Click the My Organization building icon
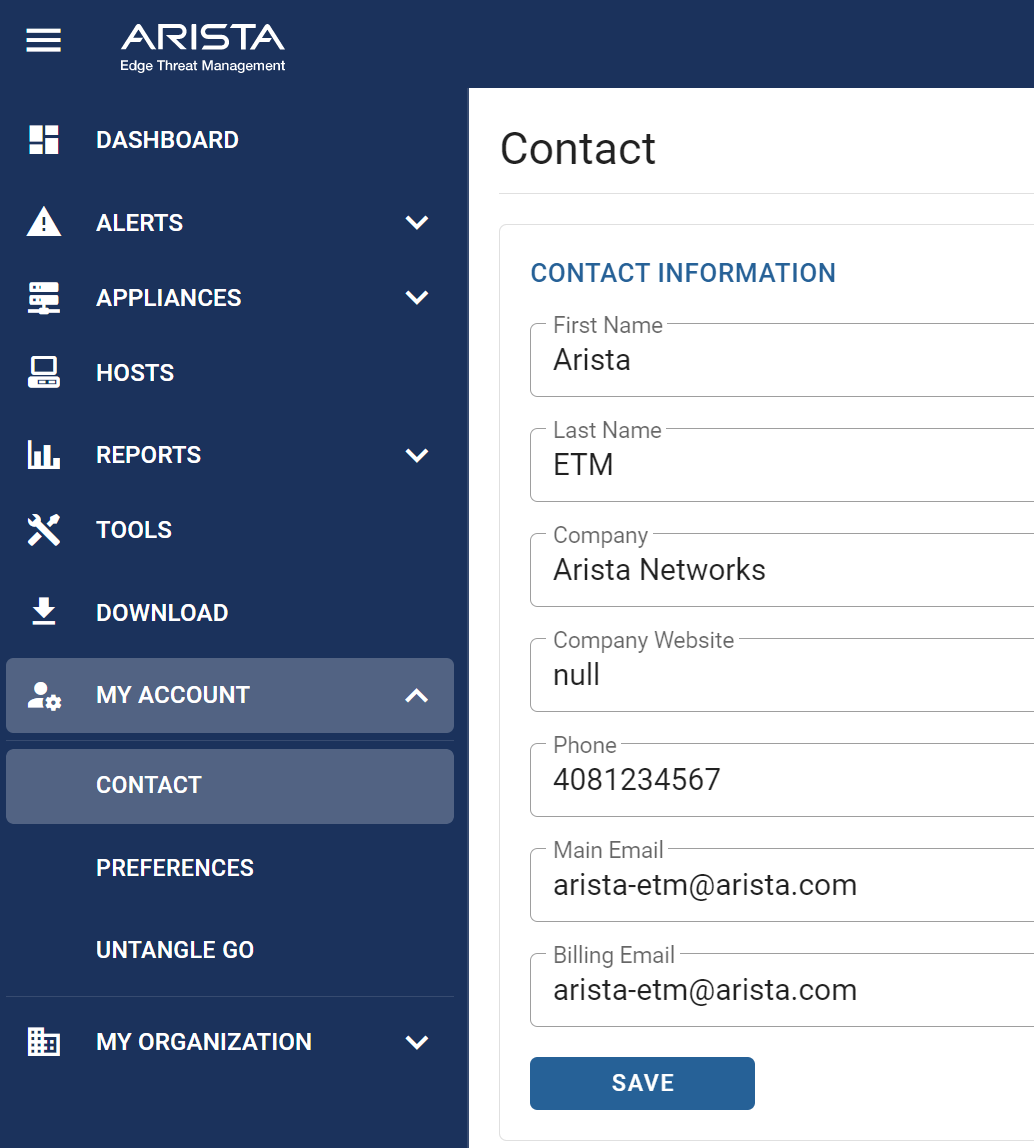Viewport: 1034px width, 1148px height. [44, 1042]
